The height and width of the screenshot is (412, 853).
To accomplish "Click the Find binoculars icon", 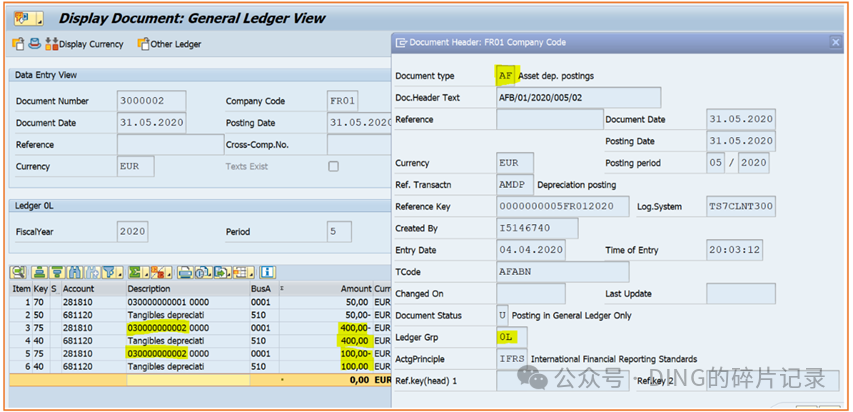I will click(75, 272).
